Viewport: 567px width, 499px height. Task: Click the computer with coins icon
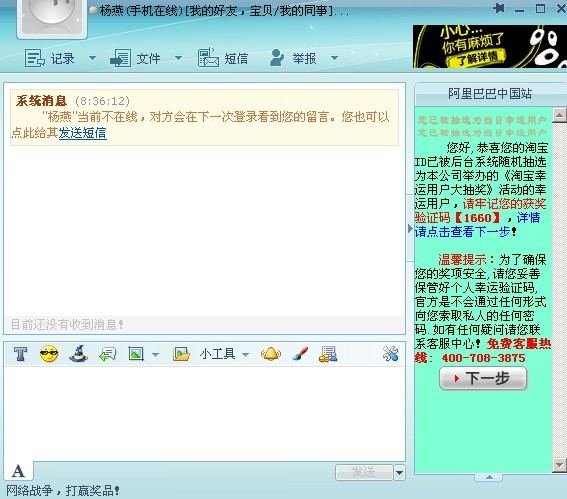(328, 354)
